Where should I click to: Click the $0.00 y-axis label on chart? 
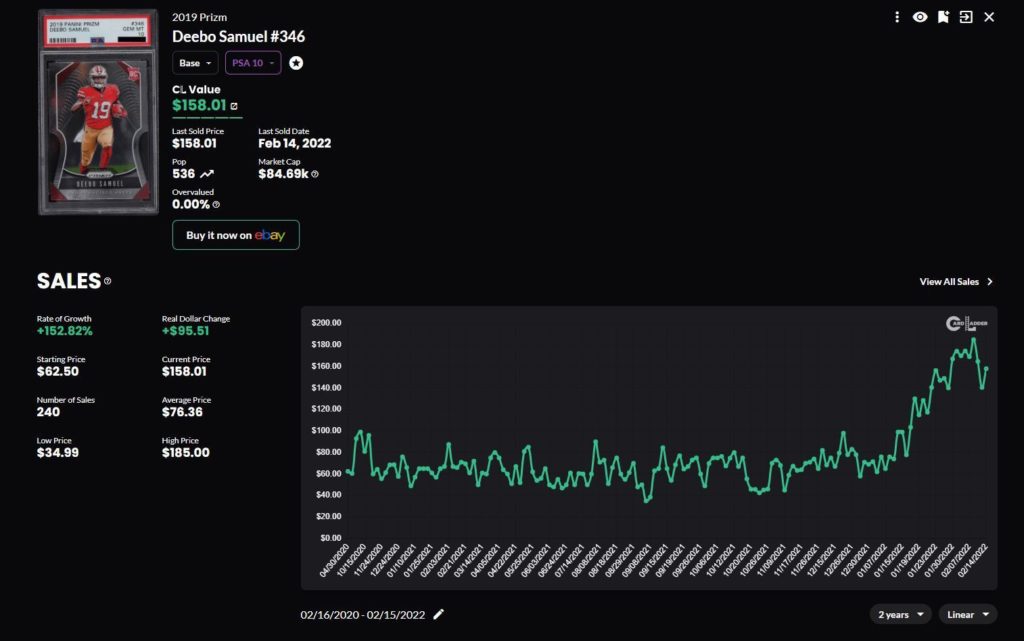330,538
